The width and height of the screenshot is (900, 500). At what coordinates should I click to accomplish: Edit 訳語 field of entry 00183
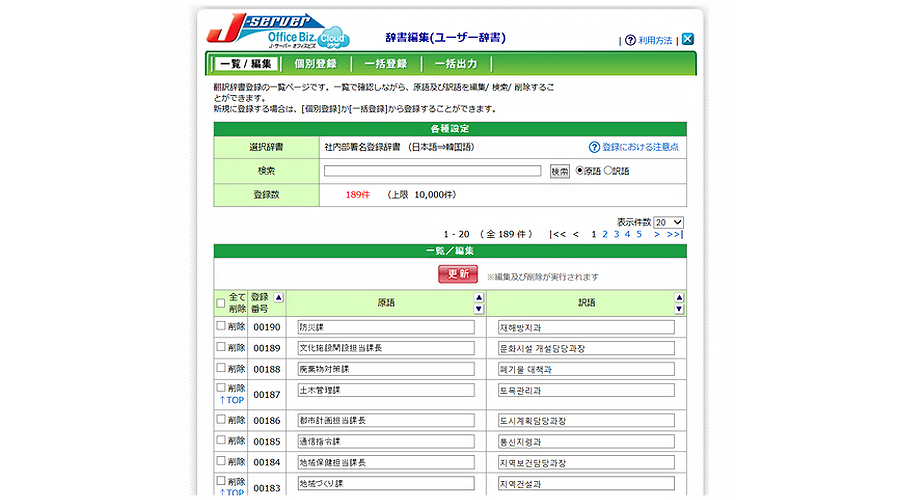point(586,483)
